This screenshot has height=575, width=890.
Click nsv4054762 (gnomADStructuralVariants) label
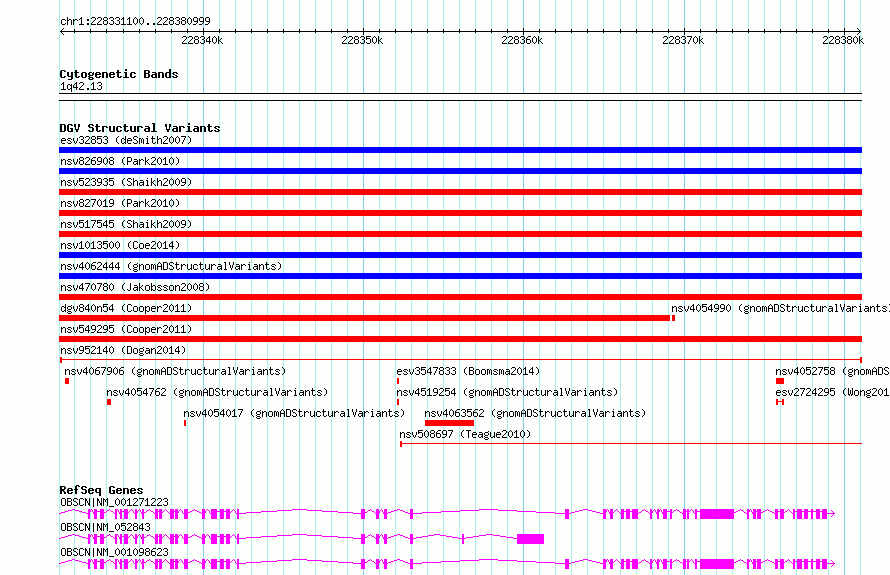point(217,392)
